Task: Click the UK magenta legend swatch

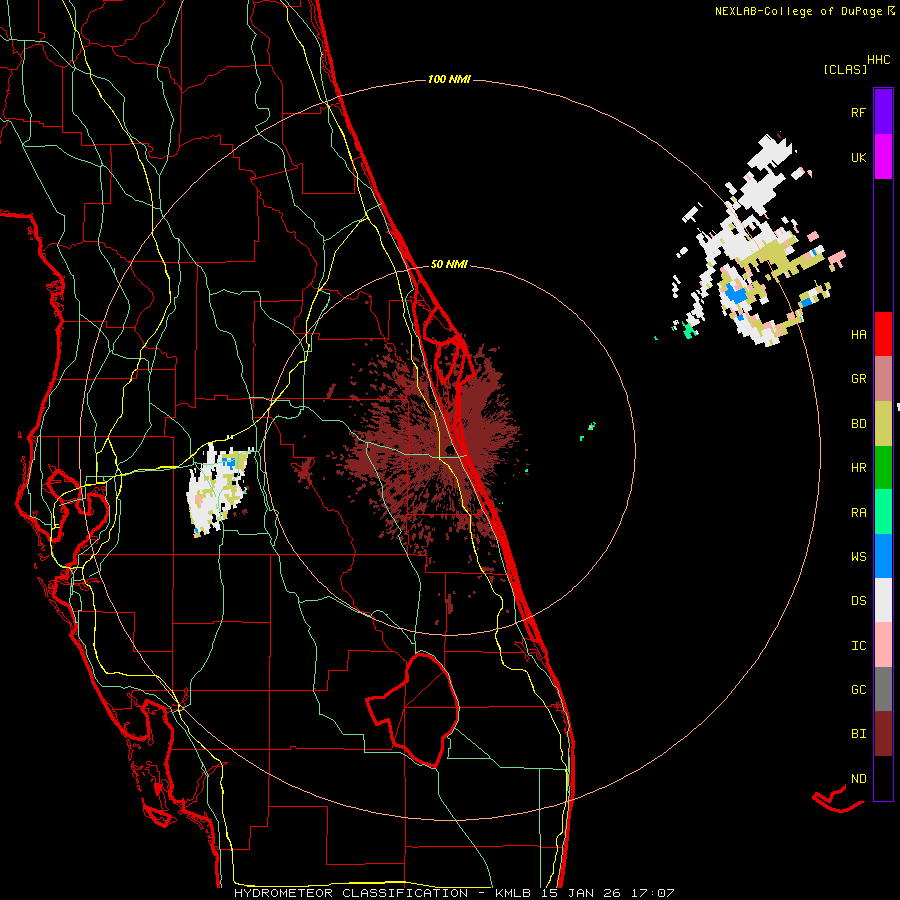Action: pos(883,156)
